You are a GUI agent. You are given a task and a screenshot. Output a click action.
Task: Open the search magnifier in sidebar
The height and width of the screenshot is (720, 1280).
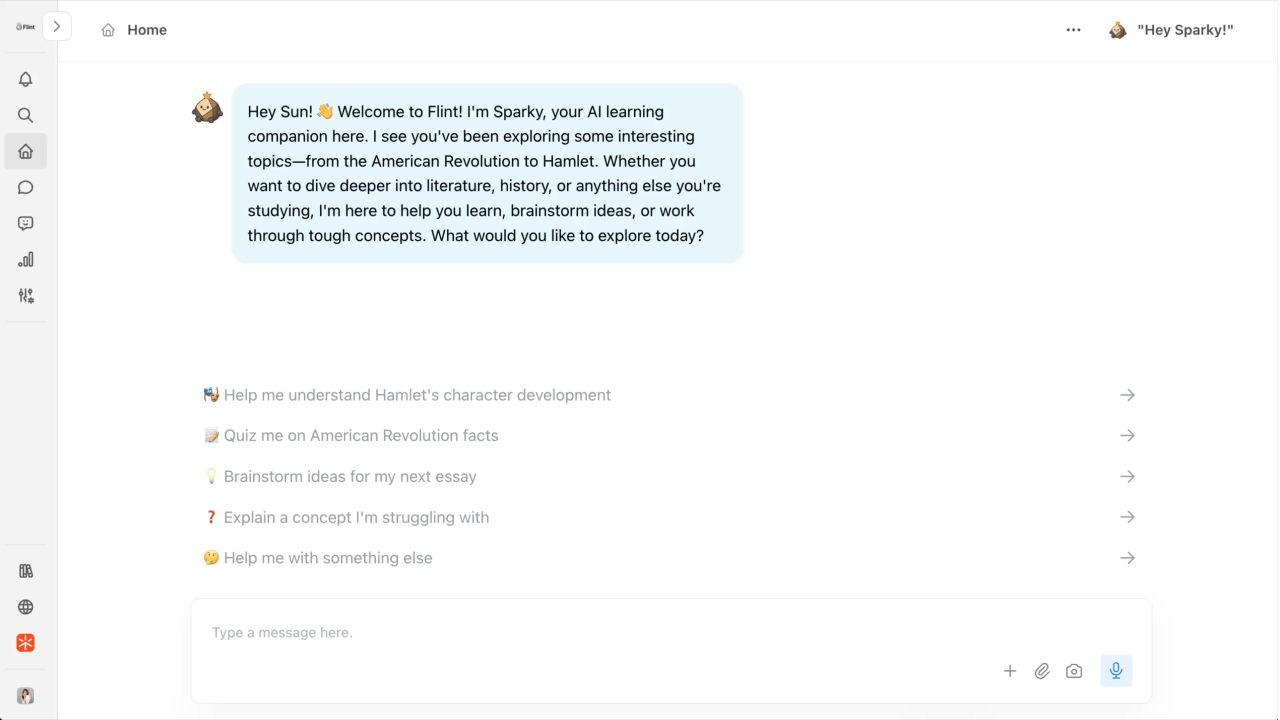(x=26, y=115)
